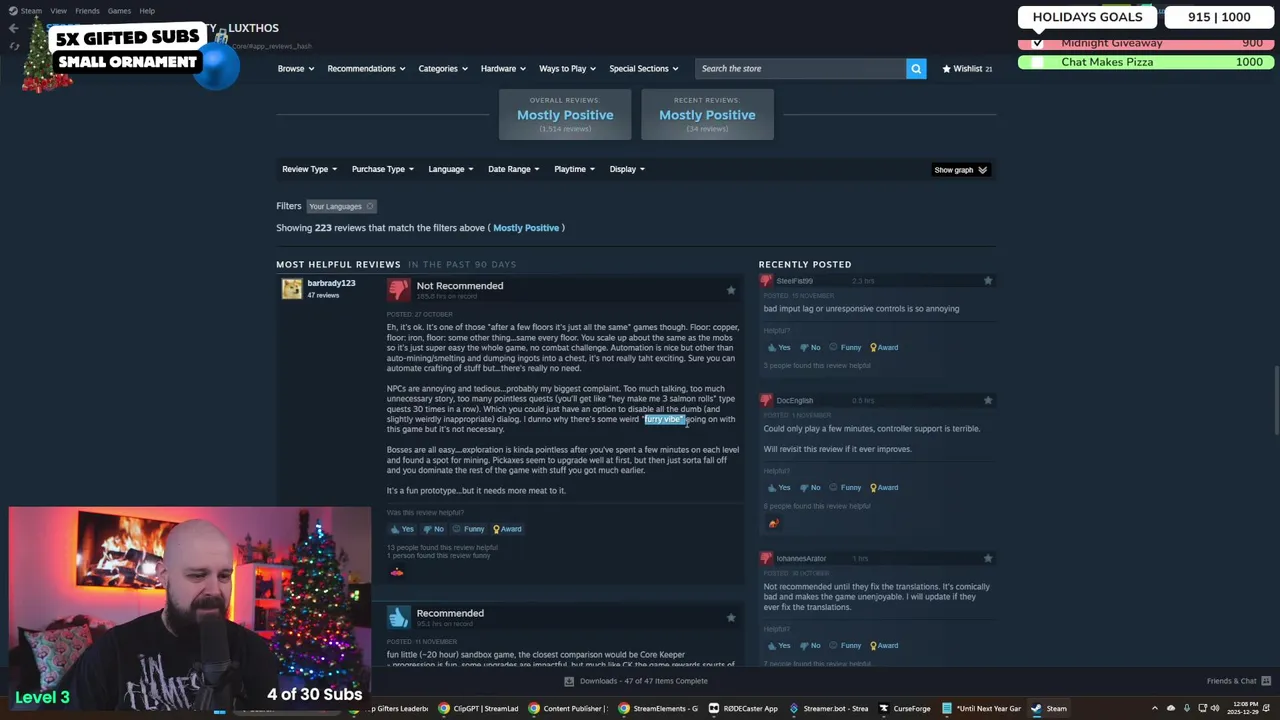Click the page vertical scrollbar
The height and width of the screenshot is (720, 1280).
[1275, 400]
